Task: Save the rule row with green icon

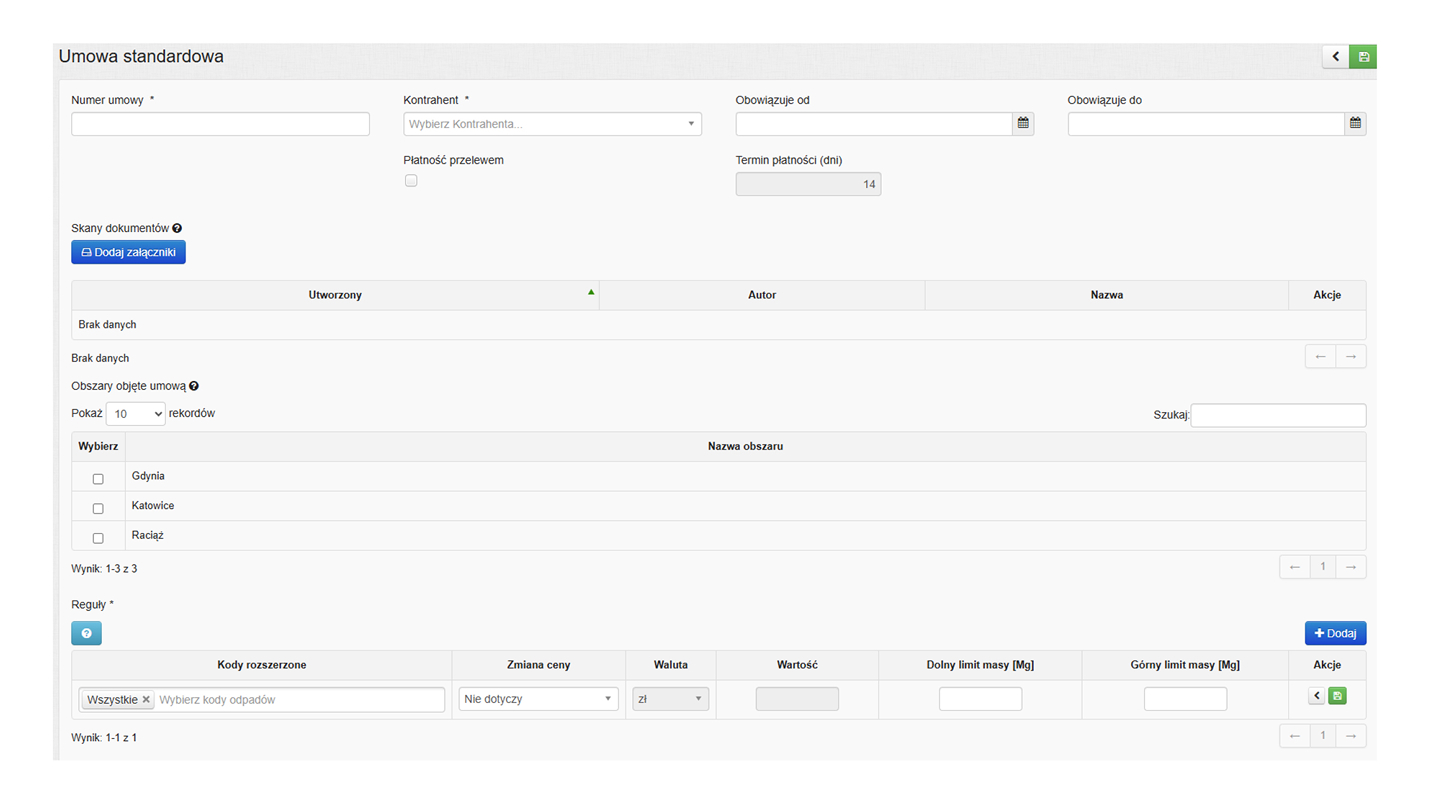Action: point(1337,696)
